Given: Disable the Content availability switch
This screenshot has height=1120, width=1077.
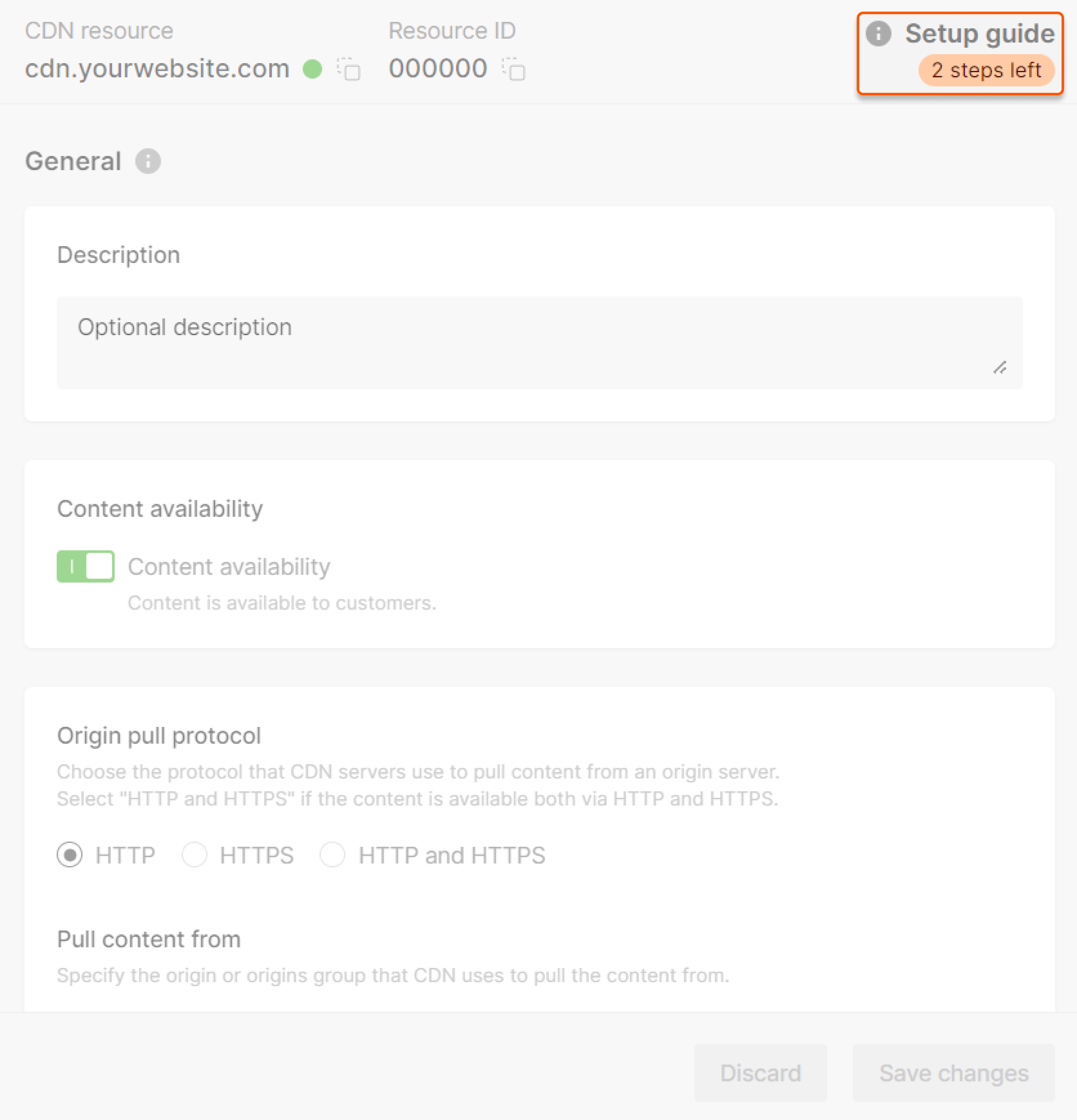Looking at the screenshot, I should click(86, 566).
